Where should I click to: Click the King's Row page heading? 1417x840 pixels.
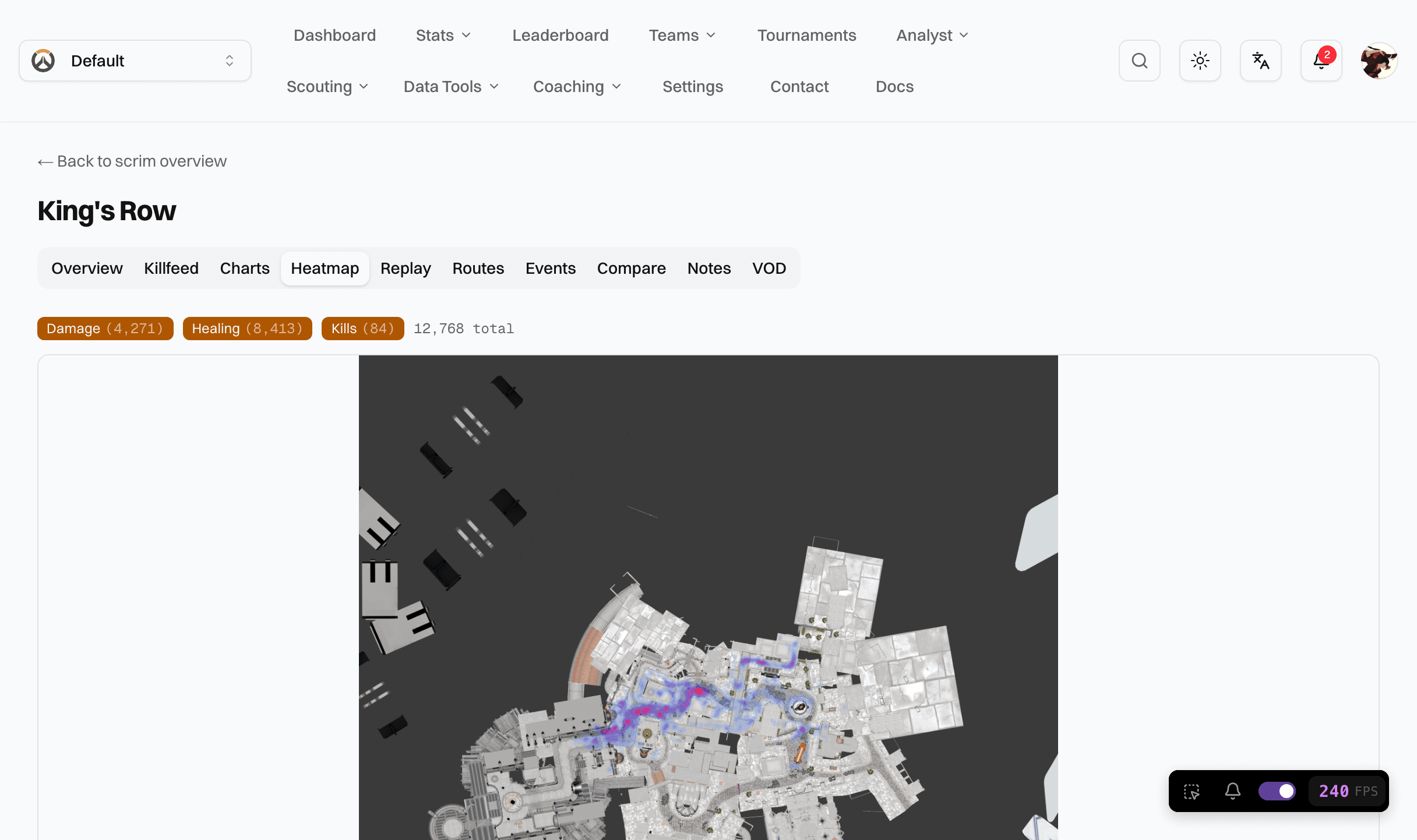(x=107, y=211)
